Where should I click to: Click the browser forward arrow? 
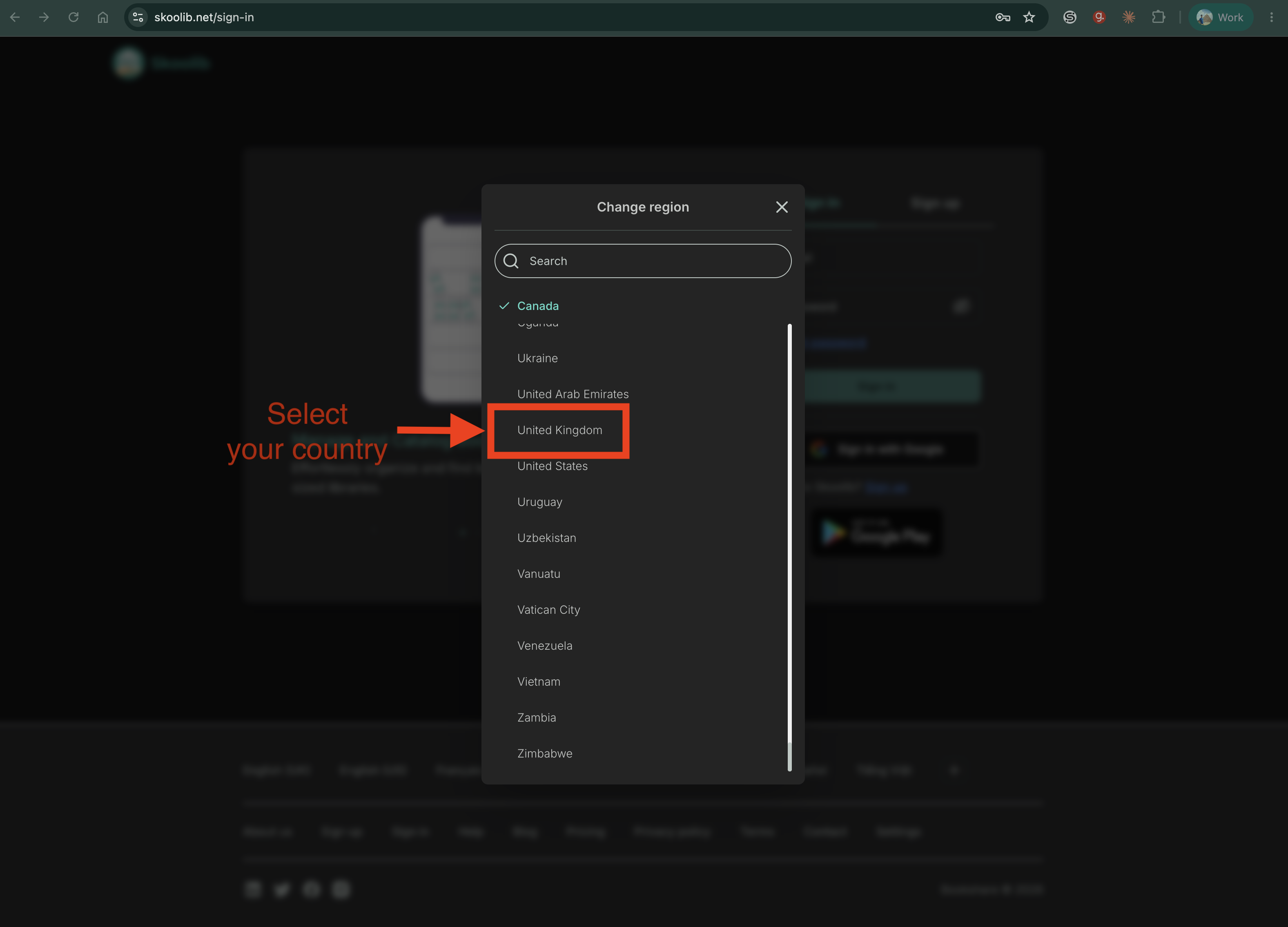coord(44,17)
